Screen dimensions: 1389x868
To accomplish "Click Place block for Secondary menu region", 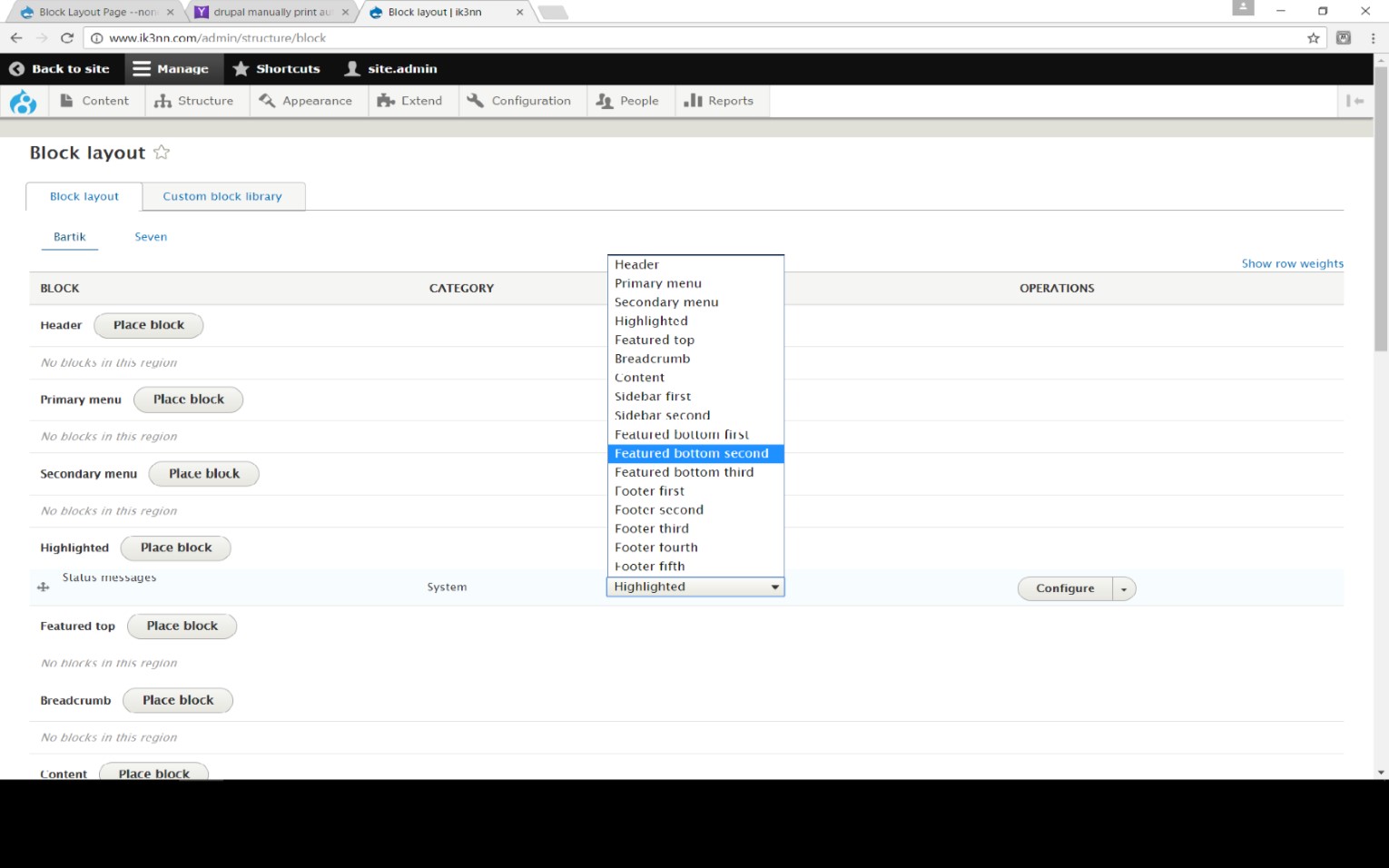I will click(x=204, y=474).
